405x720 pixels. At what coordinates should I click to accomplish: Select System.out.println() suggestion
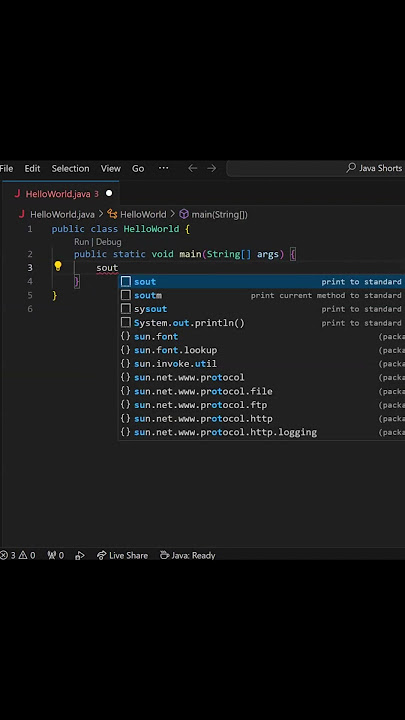[x=262, y=323]
